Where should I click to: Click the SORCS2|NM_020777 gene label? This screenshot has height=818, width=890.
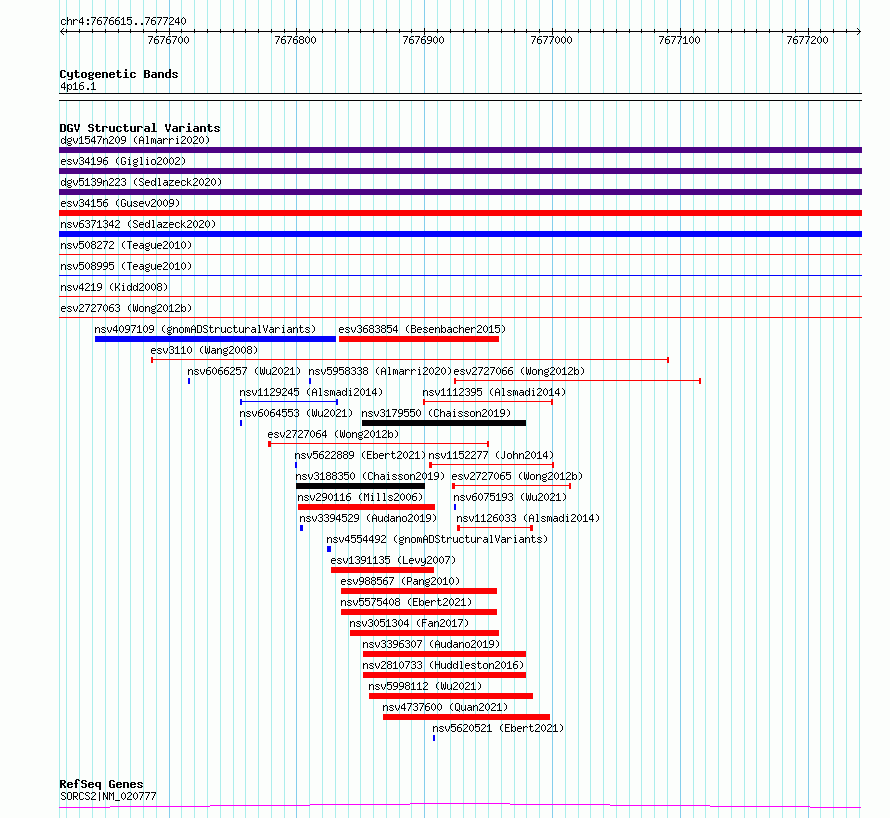[108, 796]
